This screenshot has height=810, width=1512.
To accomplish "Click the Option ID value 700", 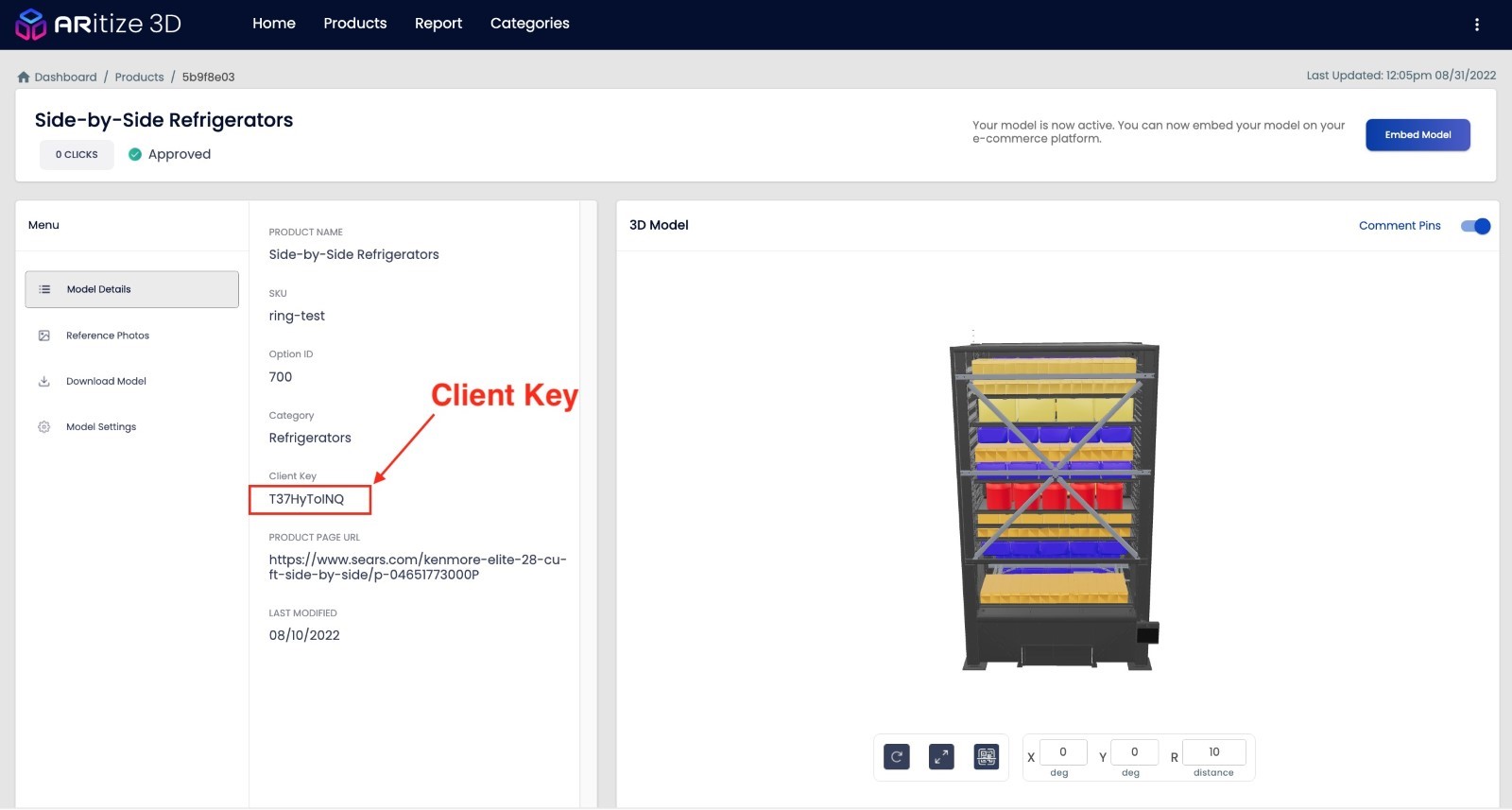I will [281, 377].
